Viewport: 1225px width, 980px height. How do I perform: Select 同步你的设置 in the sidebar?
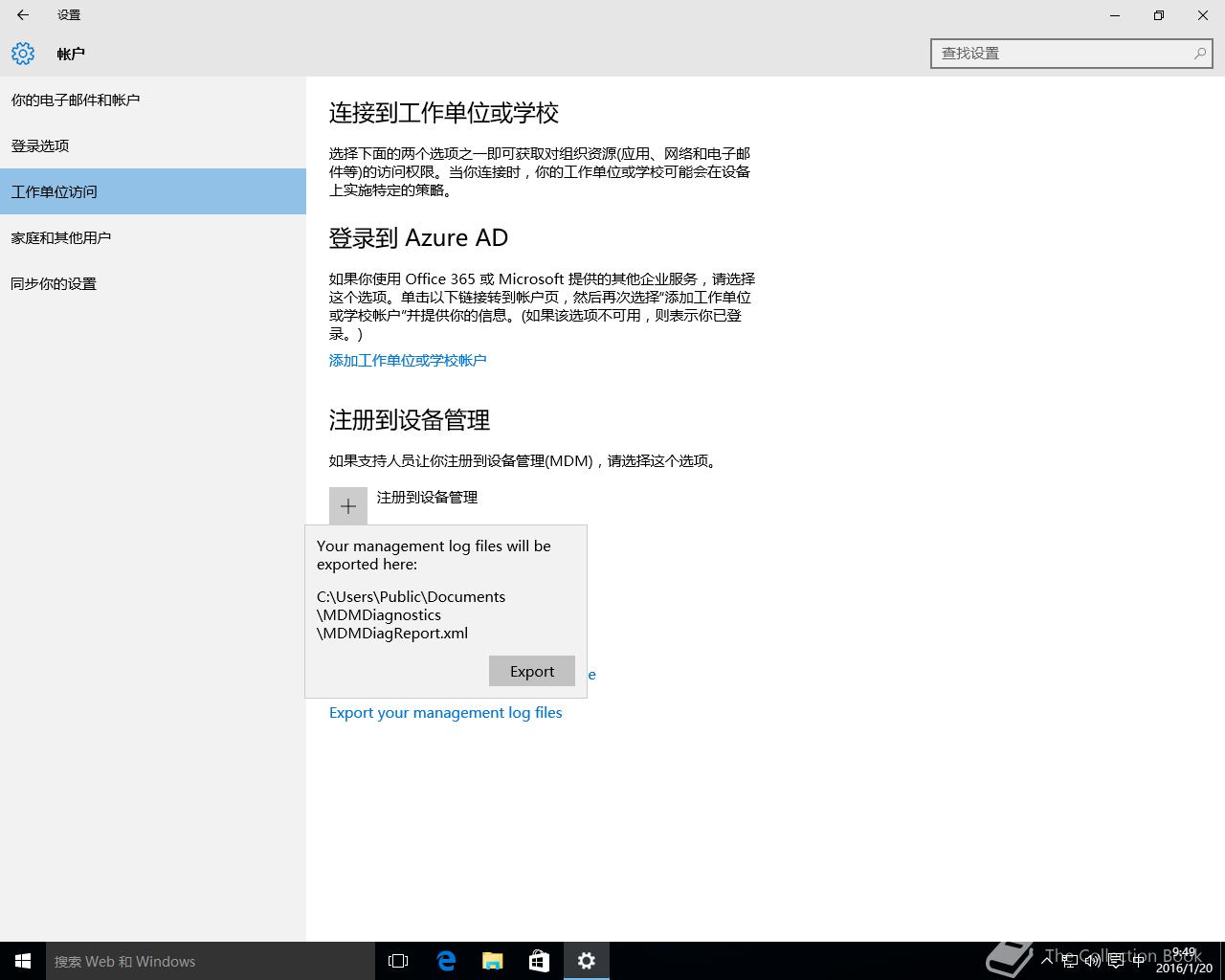click(153, 283)
